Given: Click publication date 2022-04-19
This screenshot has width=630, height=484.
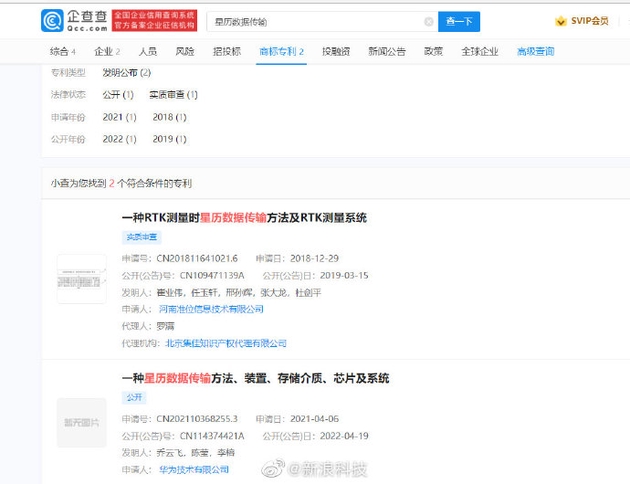Looking at the screenshot, I should pyautogui.click(x=344, y=436).
